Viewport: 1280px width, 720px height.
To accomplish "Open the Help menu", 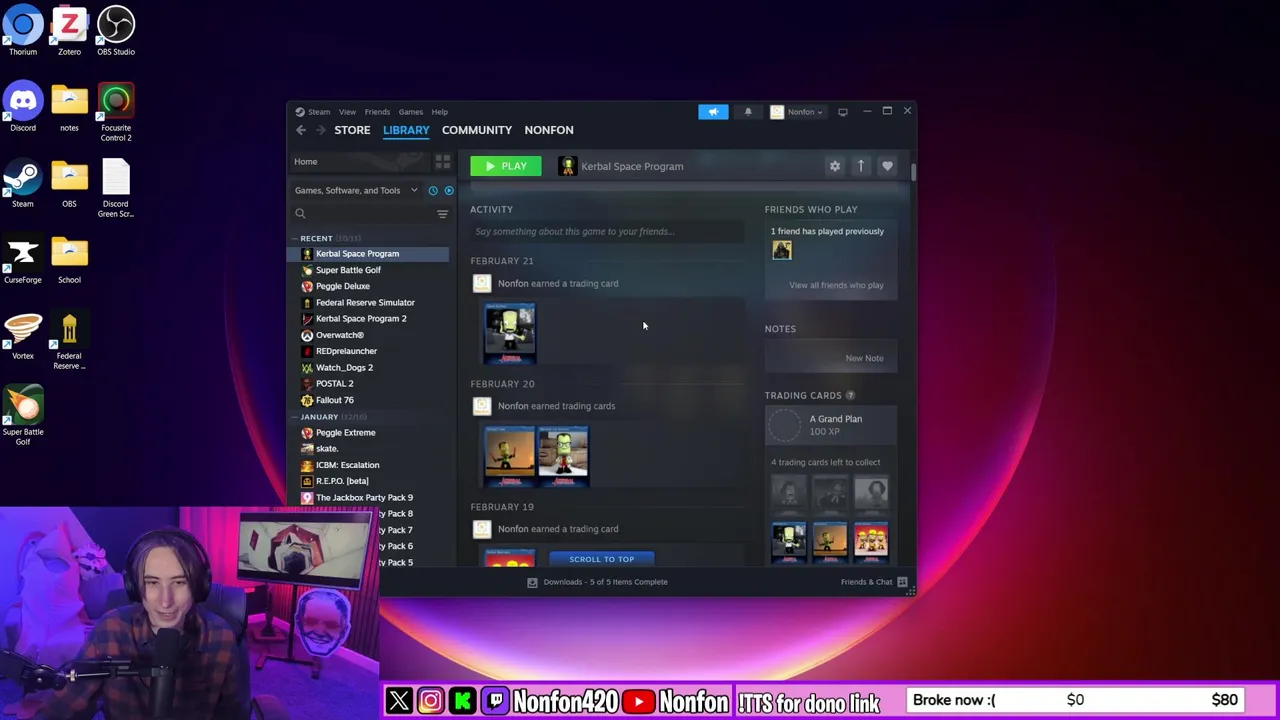I will pyautogui.click(x=440, y=112).
